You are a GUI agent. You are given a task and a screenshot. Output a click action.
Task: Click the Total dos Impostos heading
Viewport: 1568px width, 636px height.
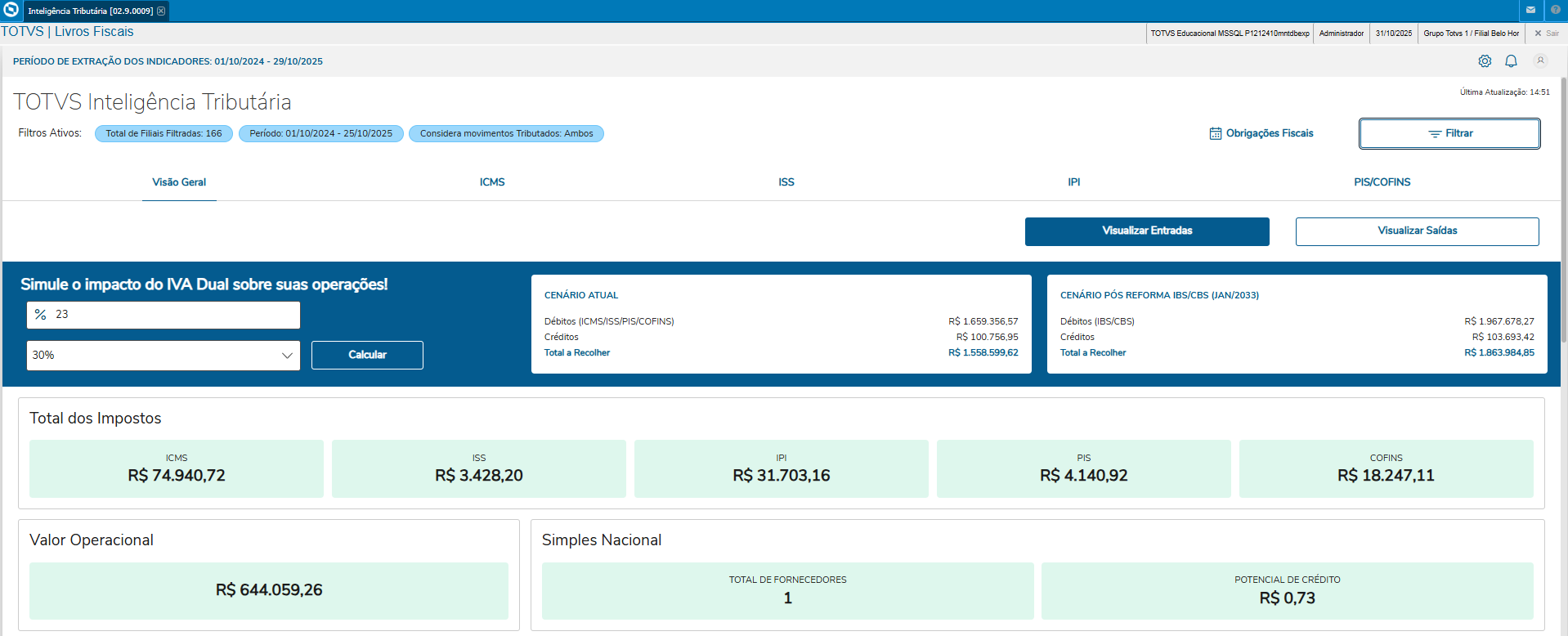point(96,419)
